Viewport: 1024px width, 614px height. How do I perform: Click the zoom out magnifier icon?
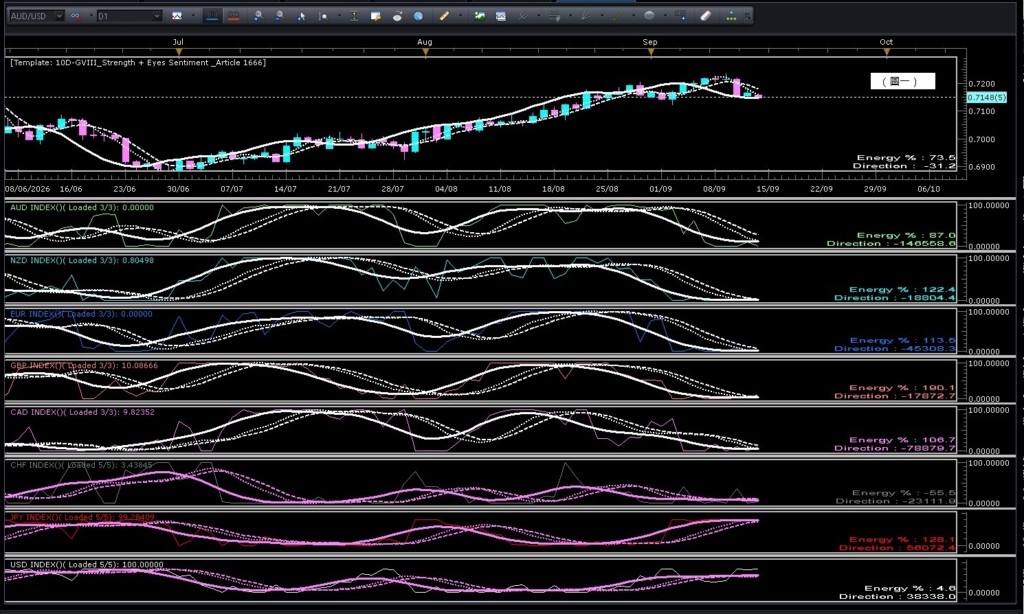pyautogui.click(x=280, y=16)
